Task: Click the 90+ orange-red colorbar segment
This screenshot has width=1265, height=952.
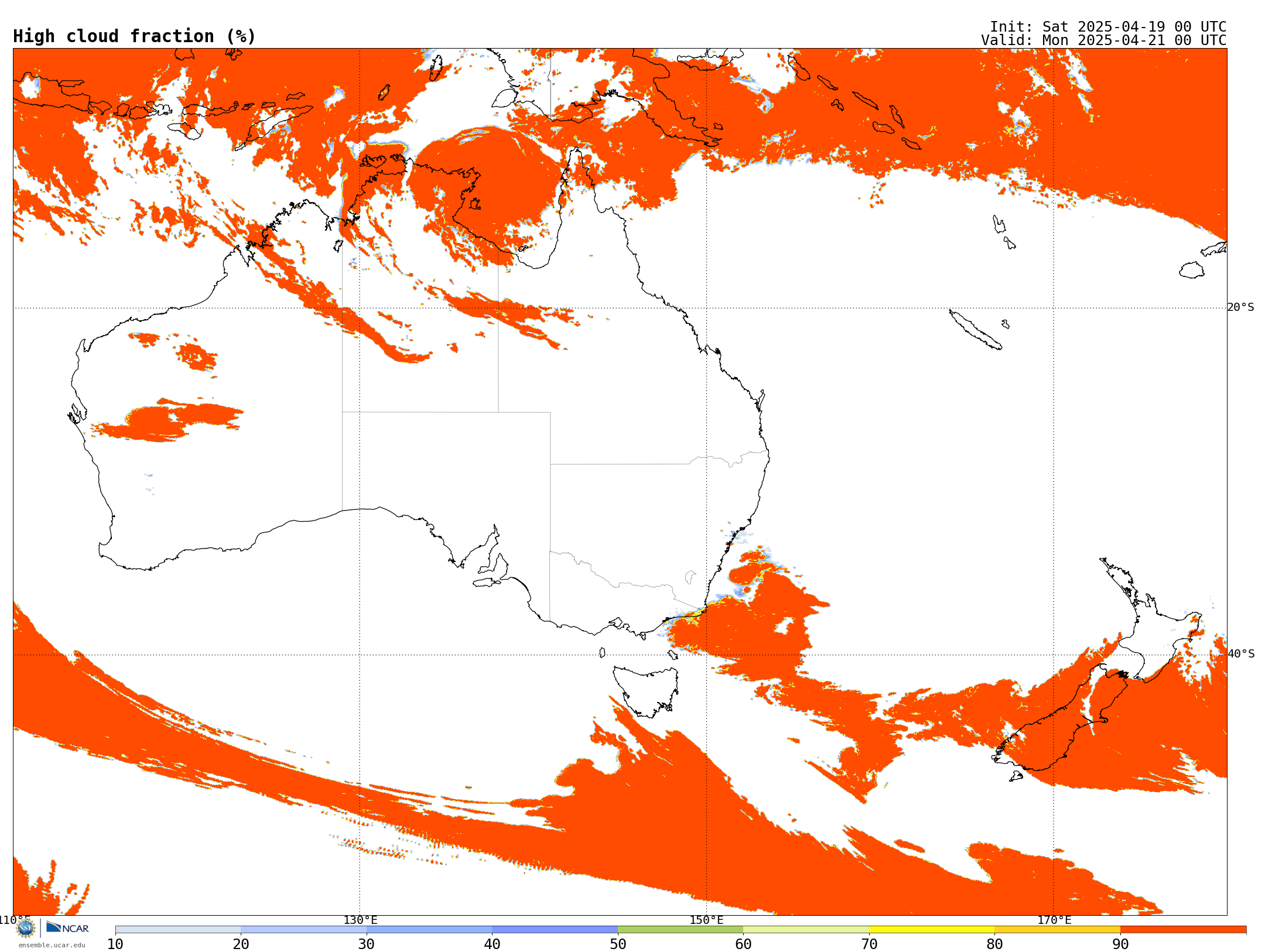Action: (x=1183, y=930)
